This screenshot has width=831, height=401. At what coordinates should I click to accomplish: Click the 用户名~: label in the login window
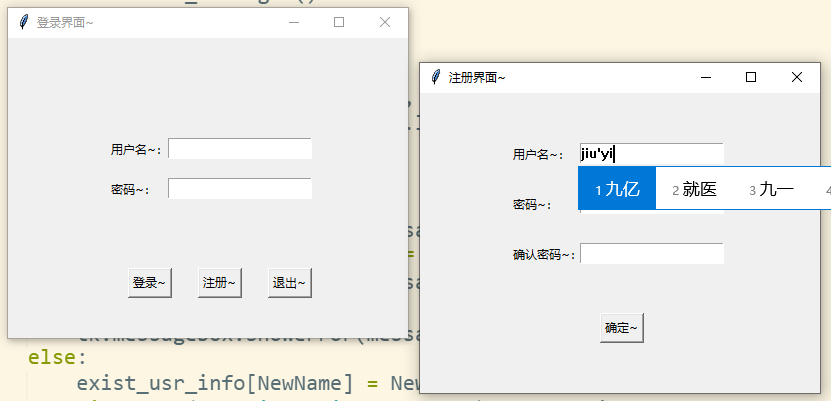coord(136,150)
